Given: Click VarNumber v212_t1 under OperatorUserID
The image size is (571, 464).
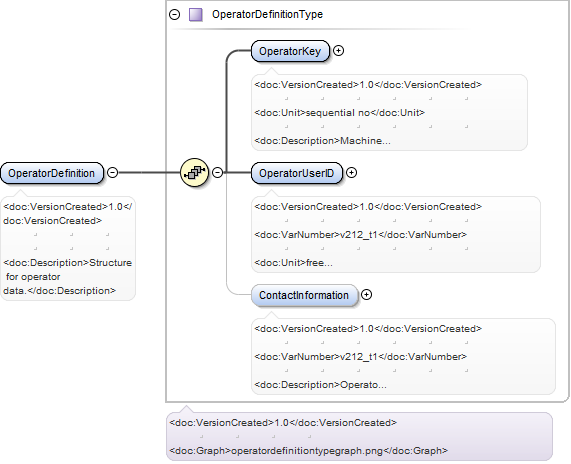Looking at the screenshot, I should pyautogui.click(x=360, y=235).
